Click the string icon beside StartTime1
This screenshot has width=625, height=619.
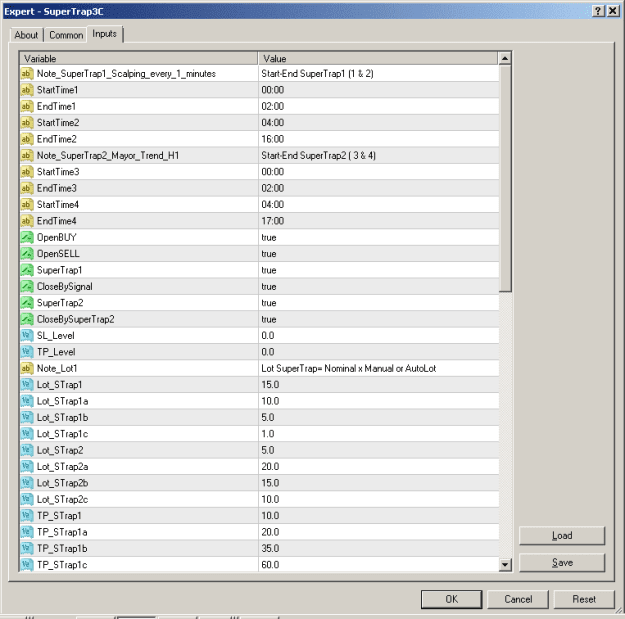pyautogui.click(x=27, y=90)
